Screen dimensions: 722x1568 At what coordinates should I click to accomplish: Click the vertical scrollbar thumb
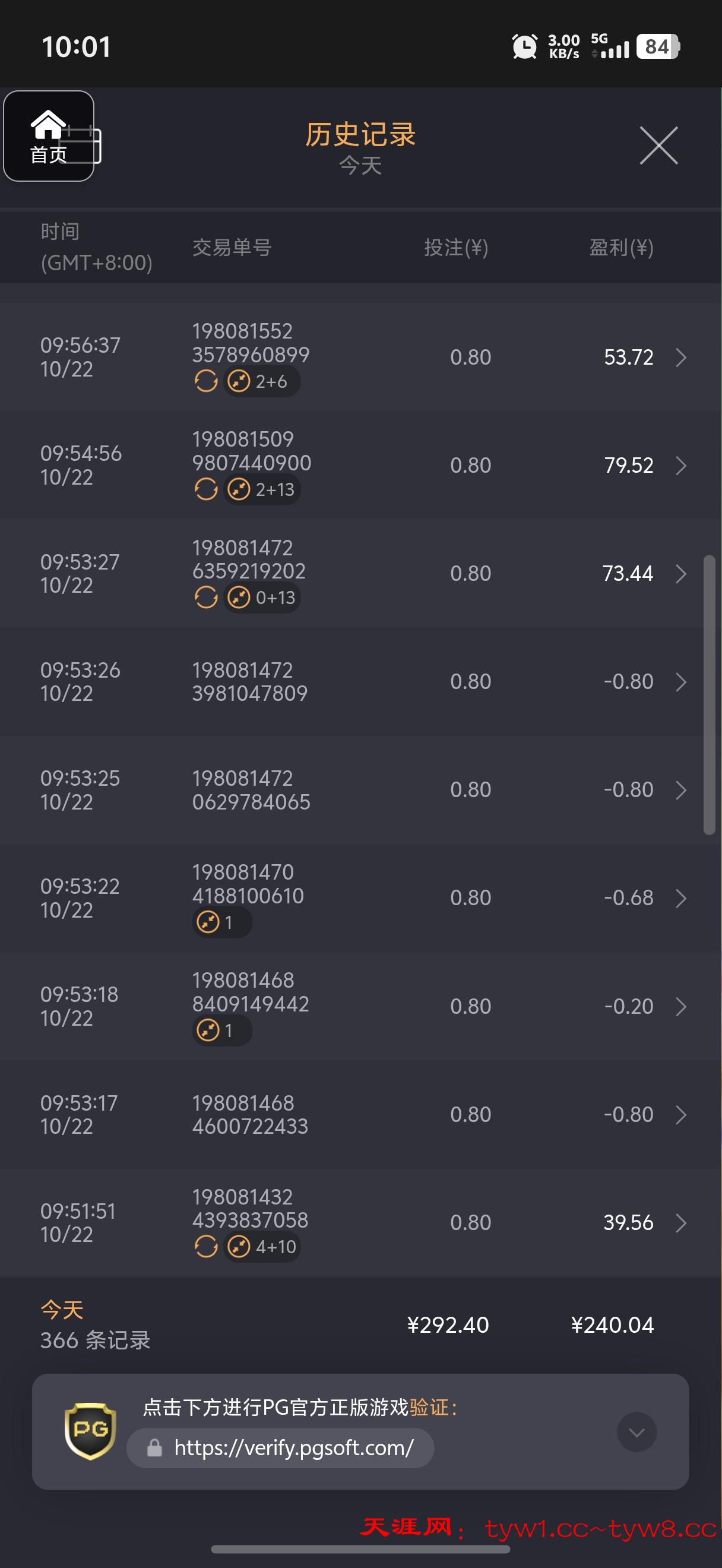click(x=708, y=694)
